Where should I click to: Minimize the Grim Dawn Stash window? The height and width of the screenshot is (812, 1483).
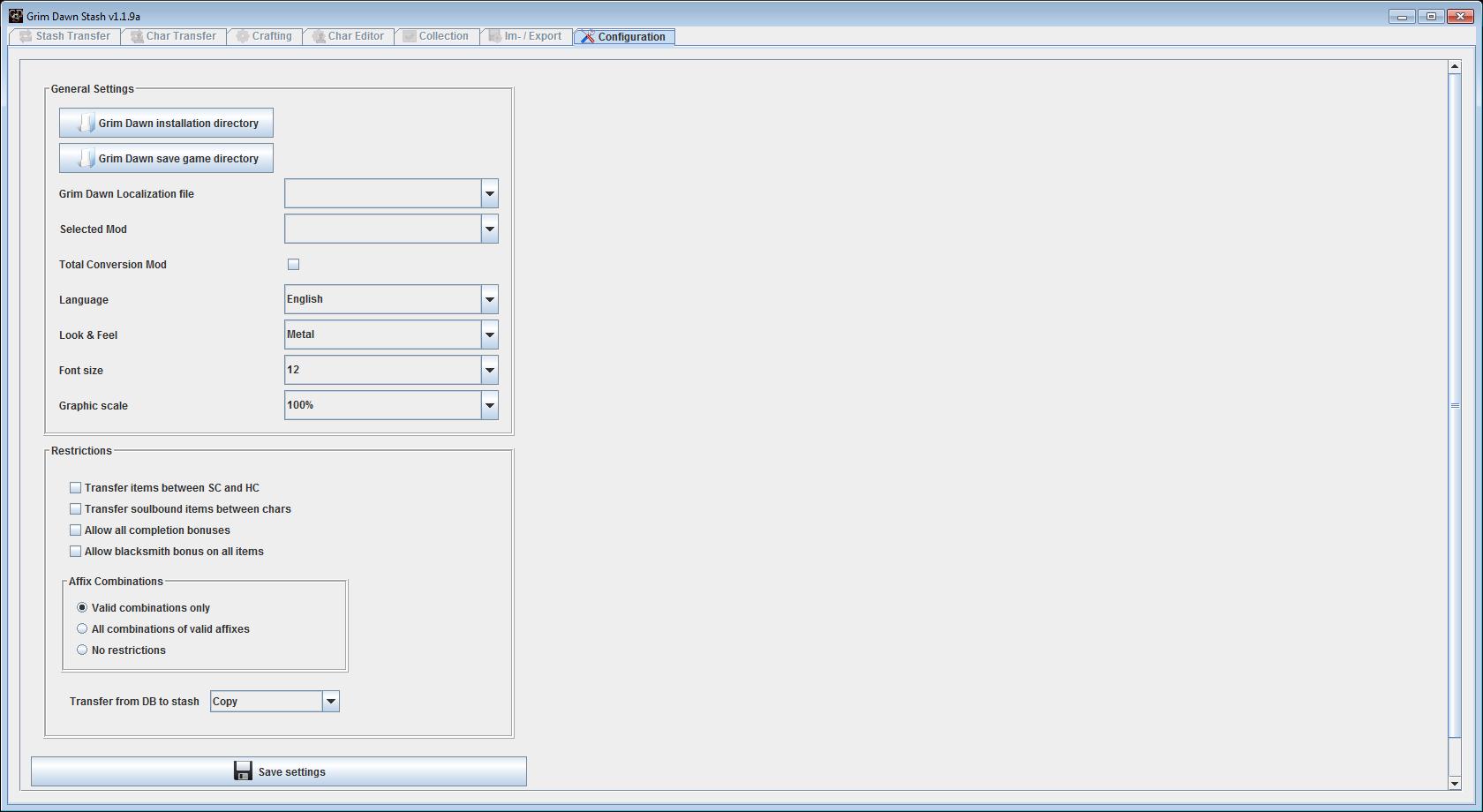pyautogui.click(x=1402, y=16)
